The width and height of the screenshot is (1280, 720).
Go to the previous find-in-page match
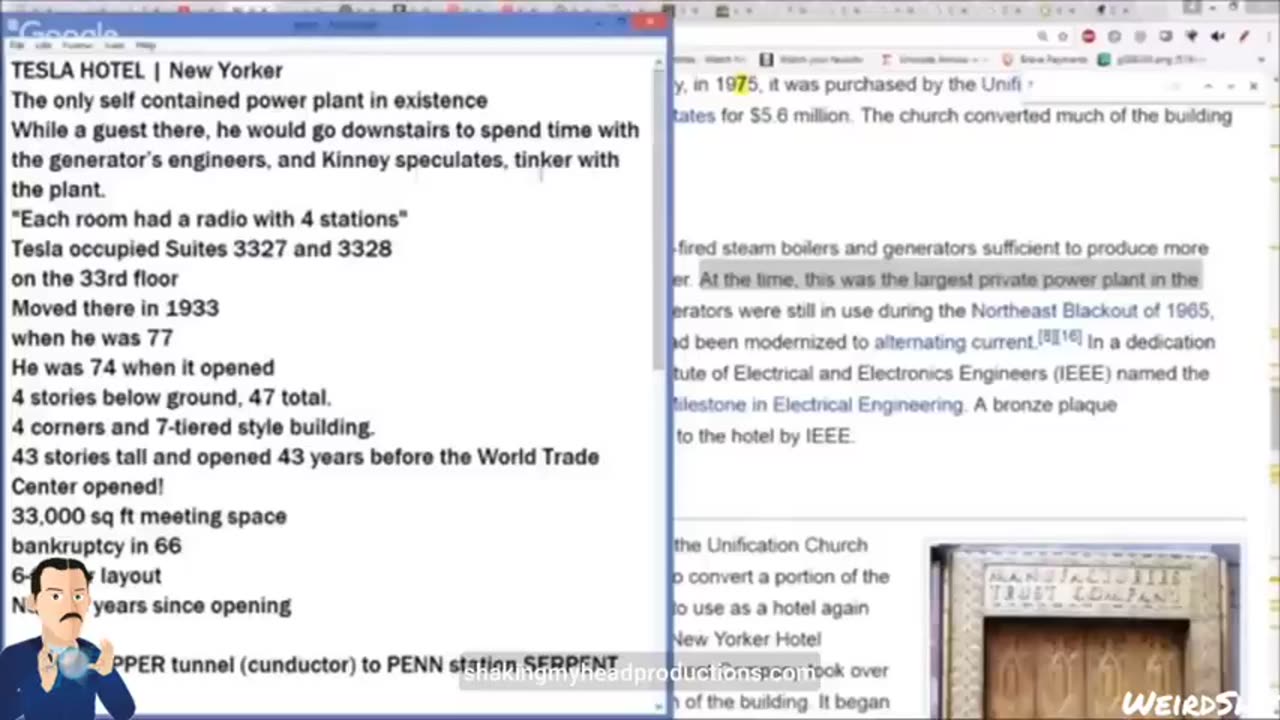[x=1208, y=86]
